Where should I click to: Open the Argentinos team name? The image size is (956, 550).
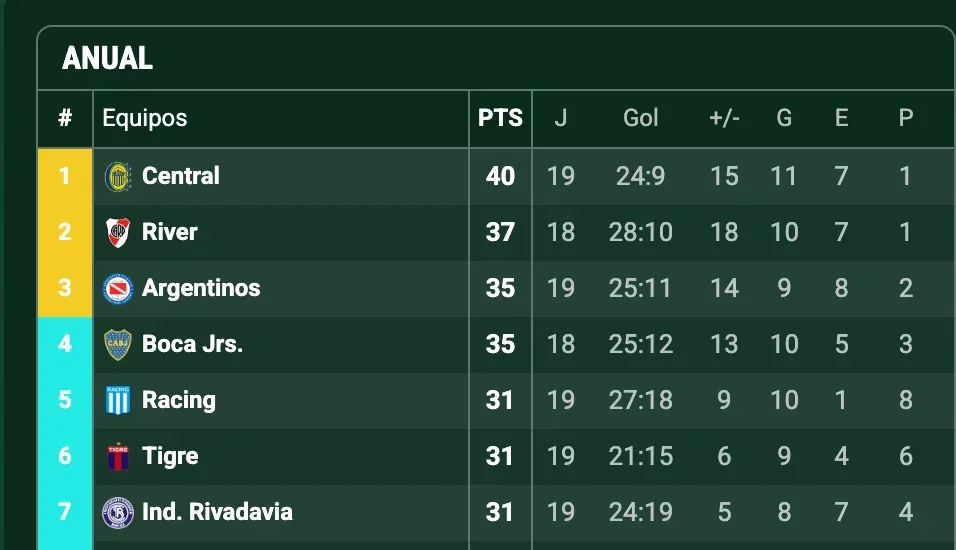tap(201, 288)
